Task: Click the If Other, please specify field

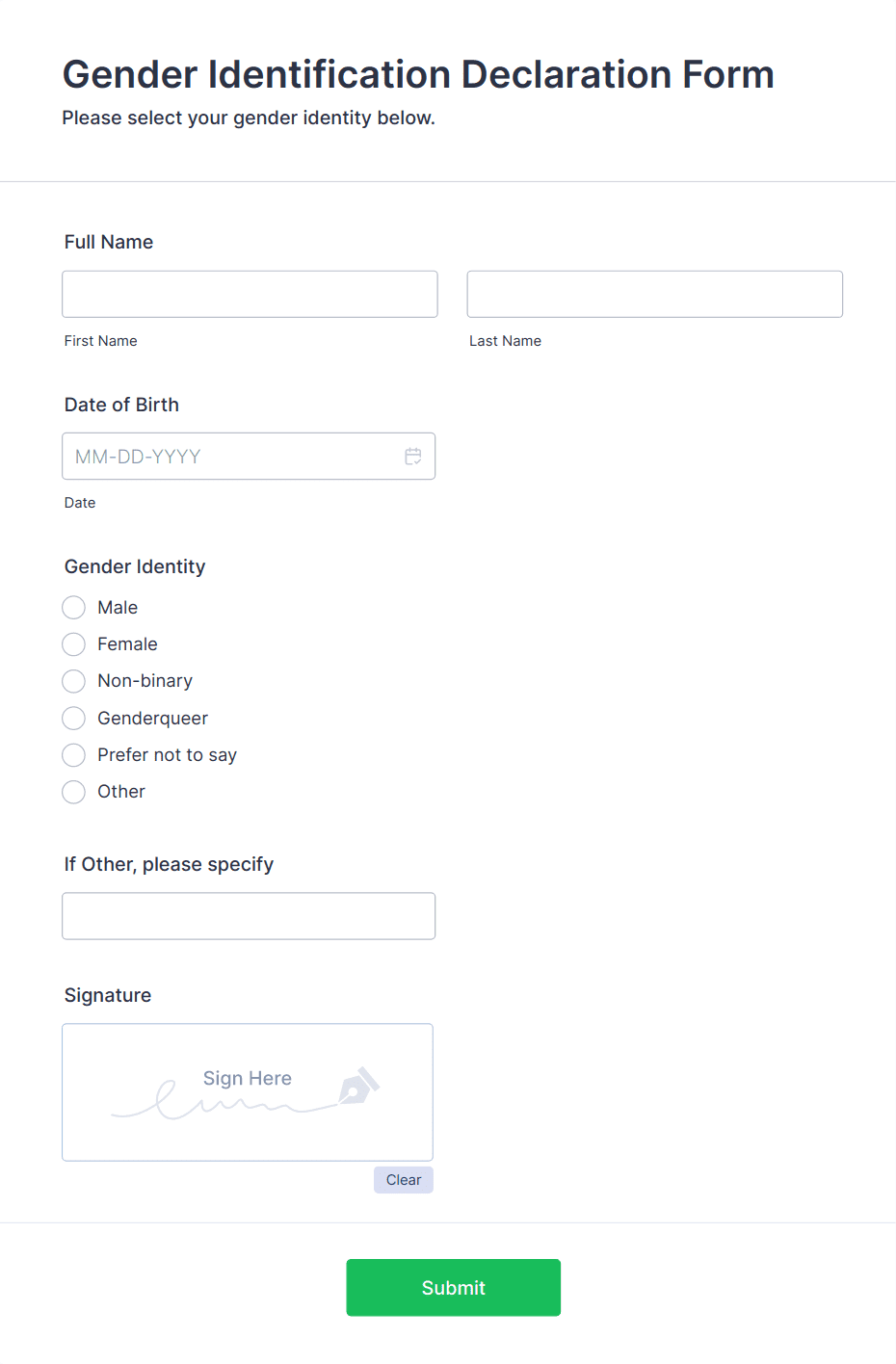Action: point(249,915)
